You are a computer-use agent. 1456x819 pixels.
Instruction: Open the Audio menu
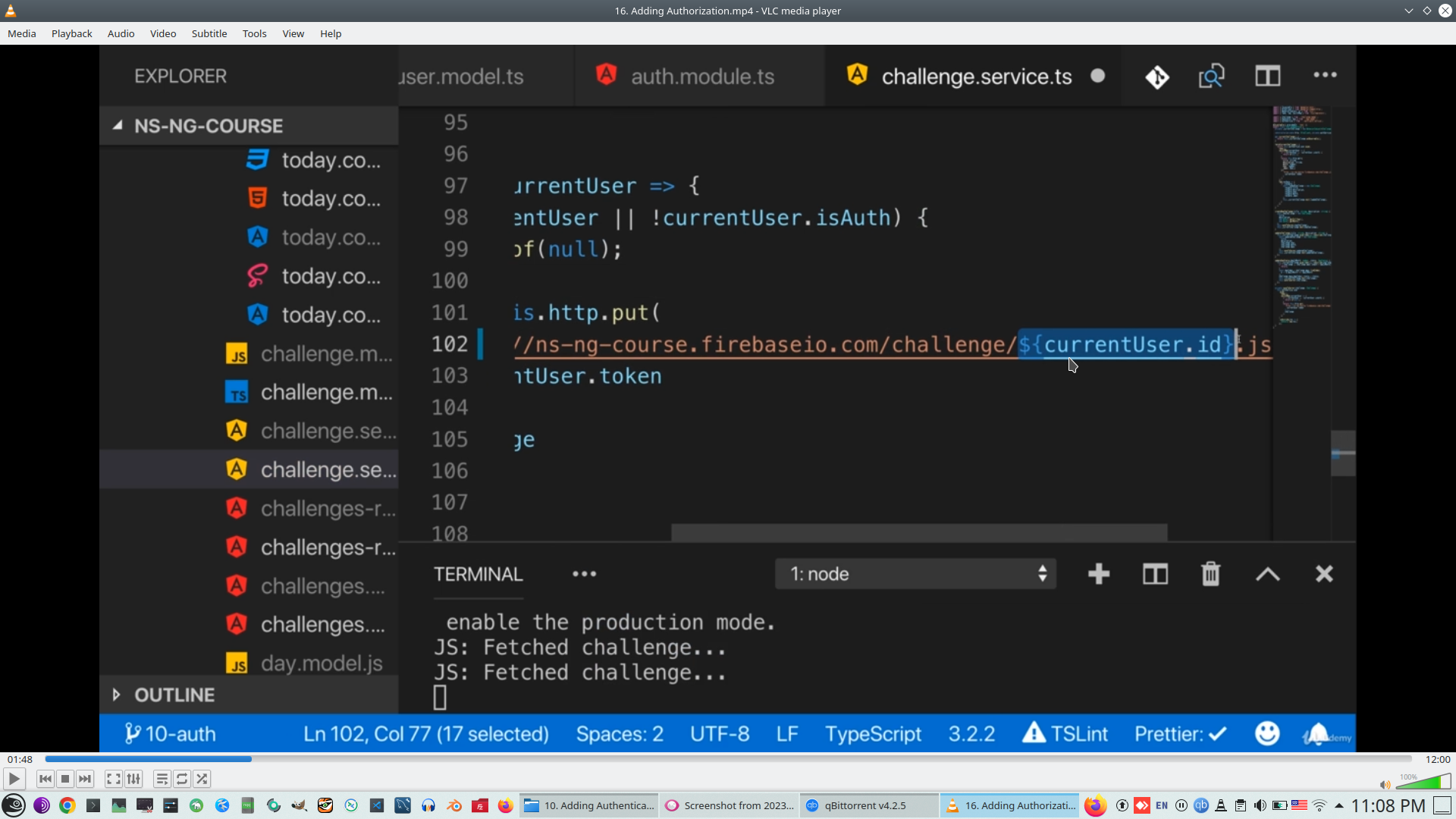121,33
